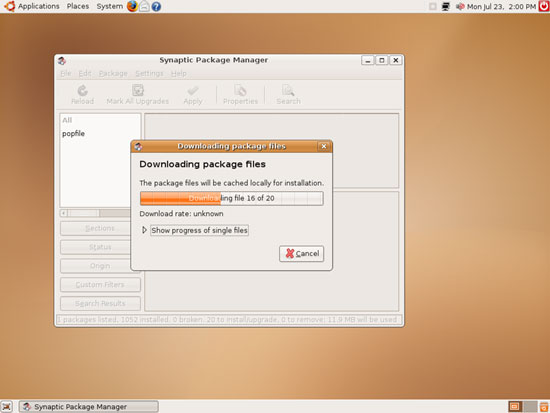Viewport: 550px width, 413px height.
Task: Click the Properties toolbar icon
Action: click(240, 91)
